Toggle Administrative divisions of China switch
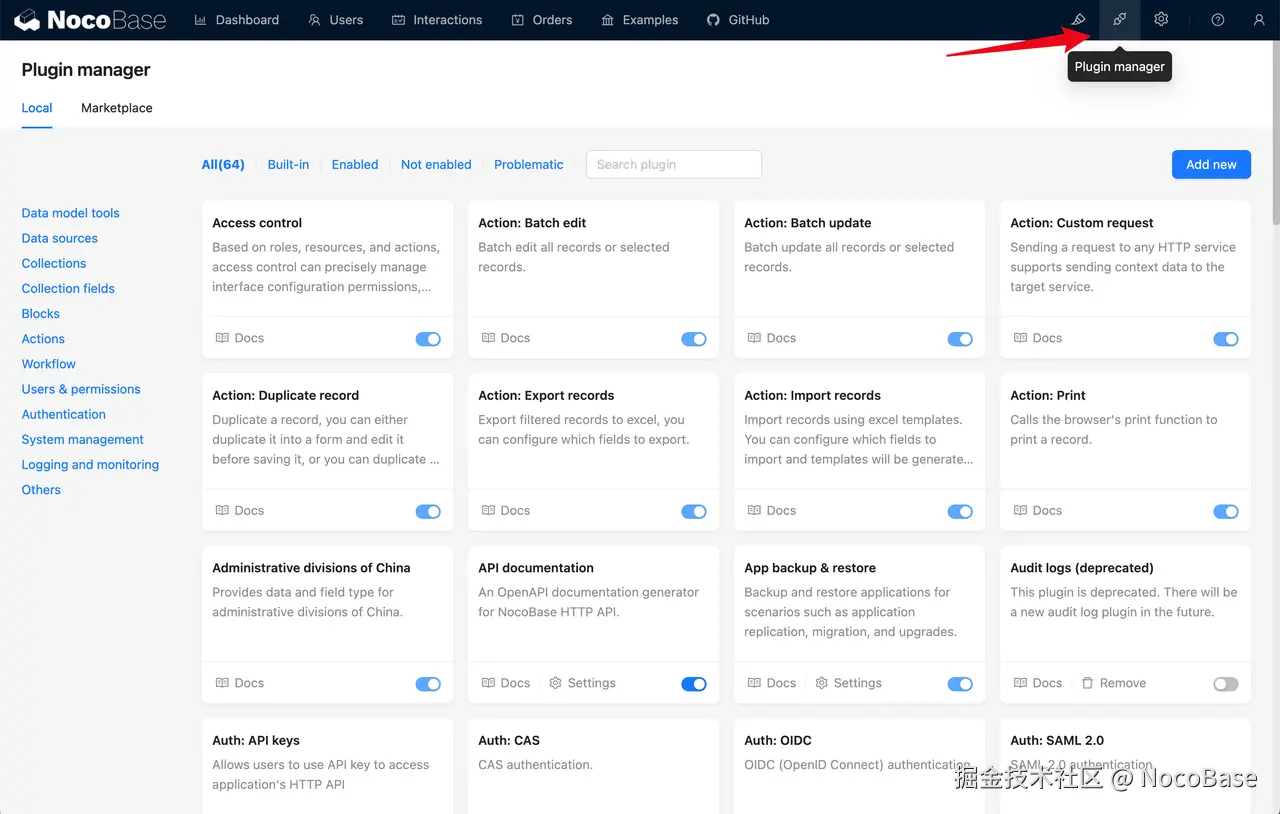Viewport: 1280px width, 814px height. (x=428, y=684)
